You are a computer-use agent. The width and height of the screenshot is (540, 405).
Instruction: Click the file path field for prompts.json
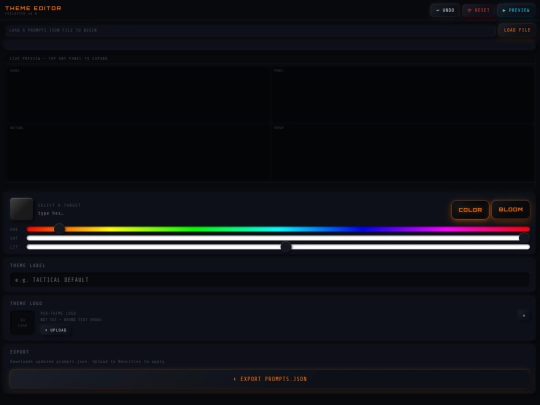click(250, 30)
